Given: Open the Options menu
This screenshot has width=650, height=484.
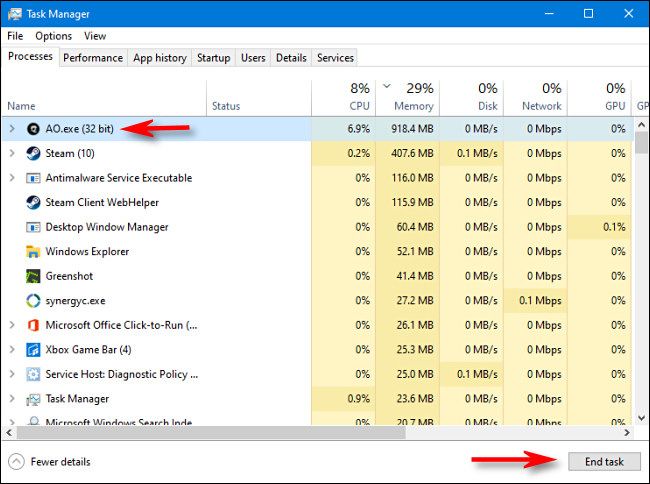Looking at the screenshot, I should [53, 36].
